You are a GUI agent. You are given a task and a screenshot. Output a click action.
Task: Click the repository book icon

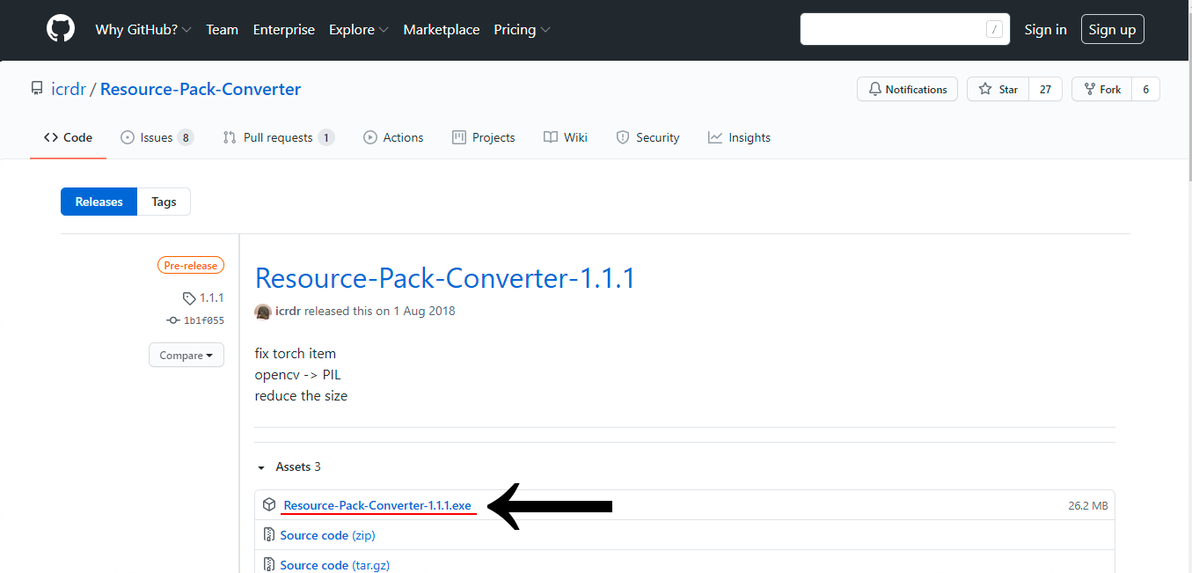[x=37, y=89]
